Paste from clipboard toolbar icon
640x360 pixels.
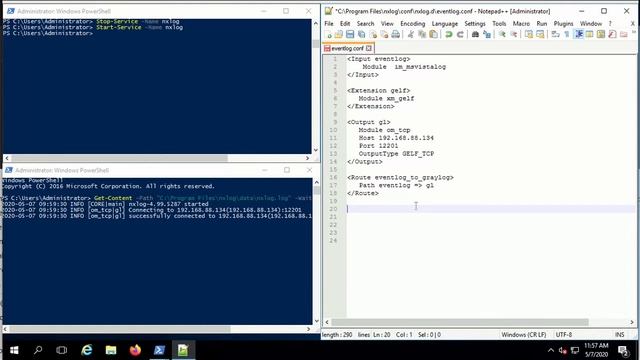(x=433, y=35)
